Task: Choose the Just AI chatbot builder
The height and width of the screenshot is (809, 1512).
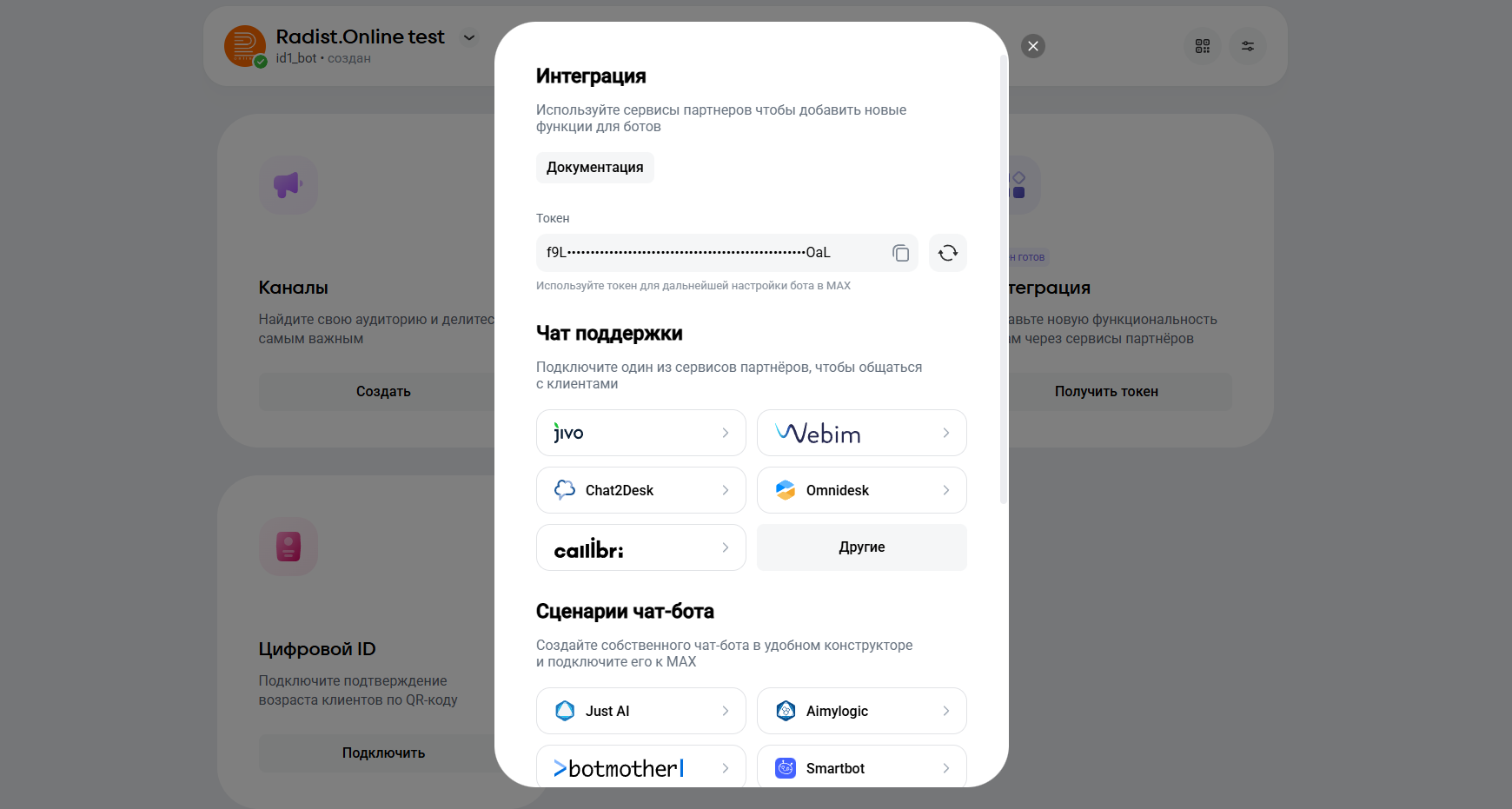Action: click(x=640, y=711)
